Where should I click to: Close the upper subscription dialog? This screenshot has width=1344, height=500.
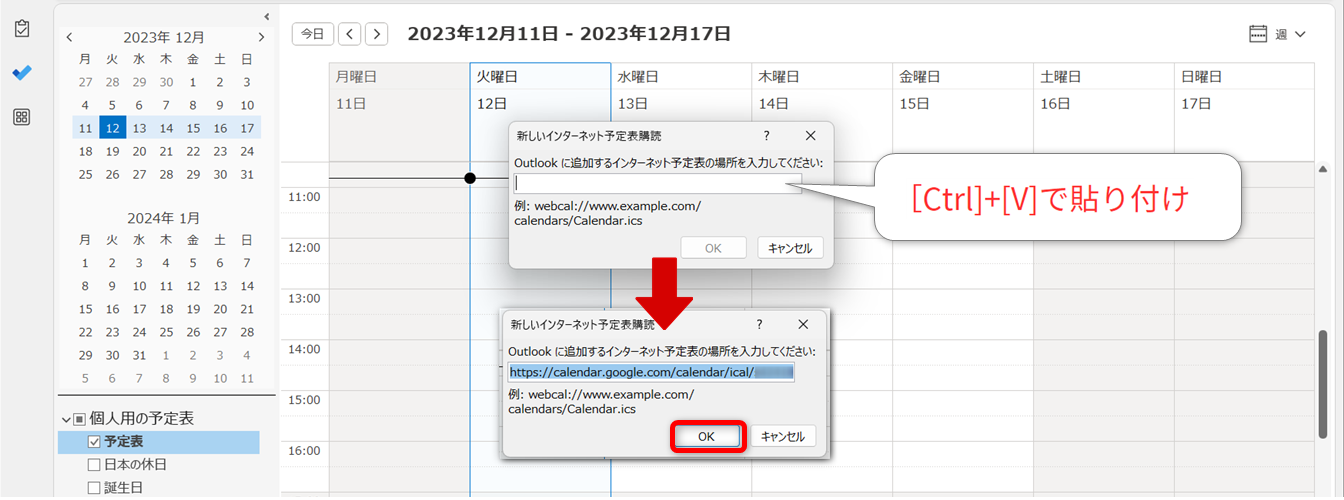point(811,135)
